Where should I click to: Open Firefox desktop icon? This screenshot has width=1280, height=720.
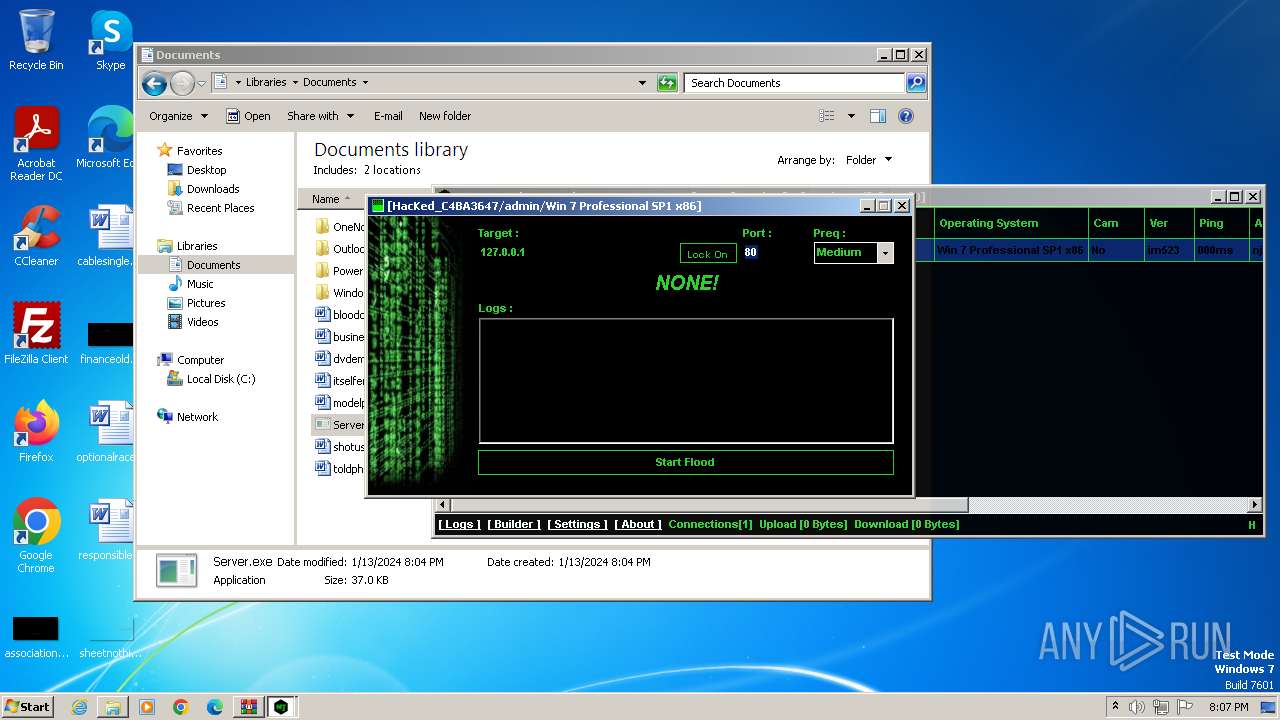click(36, 431)
